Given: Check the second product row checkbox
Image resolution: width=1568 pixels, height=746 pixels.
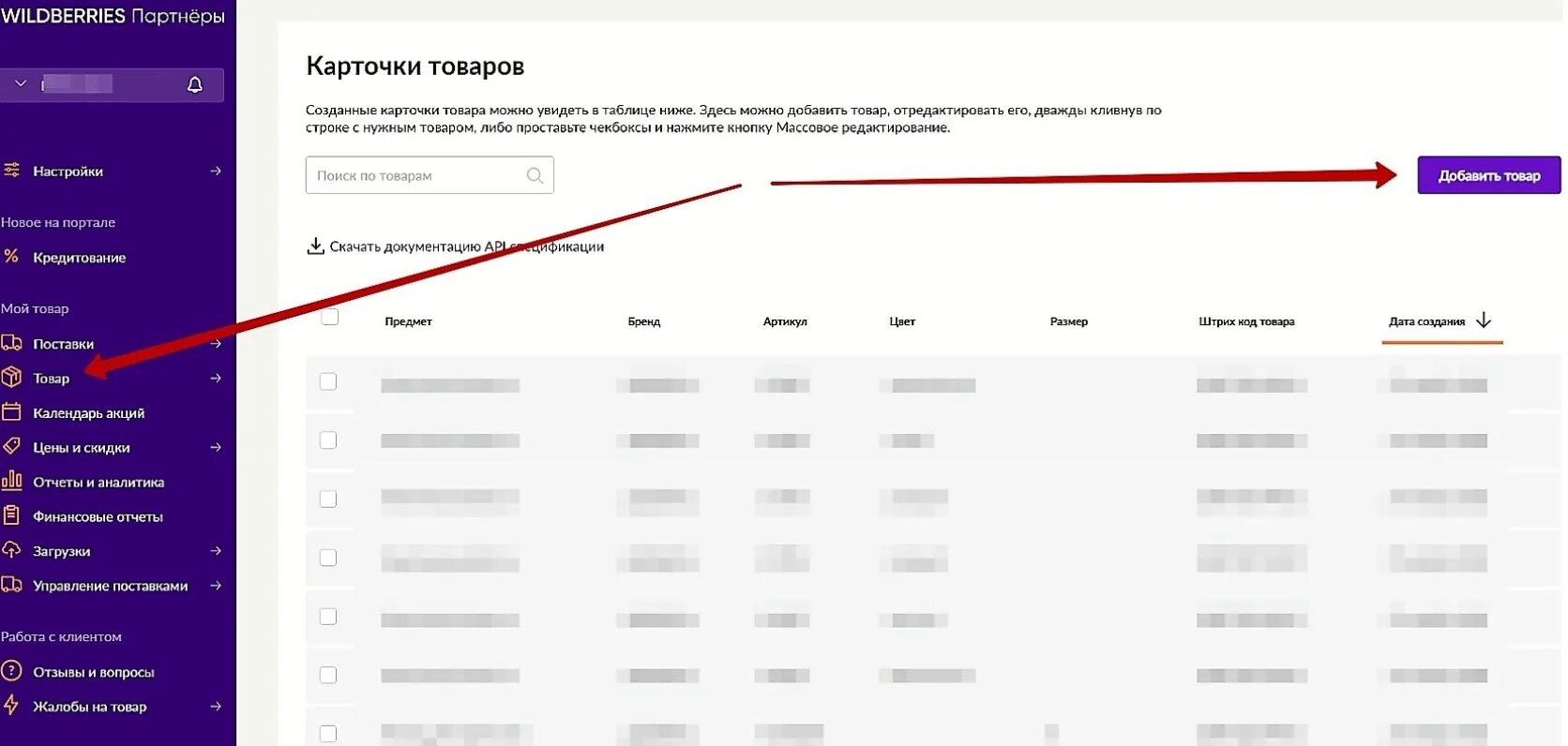Looking at the screenshot, I should 328,440.
